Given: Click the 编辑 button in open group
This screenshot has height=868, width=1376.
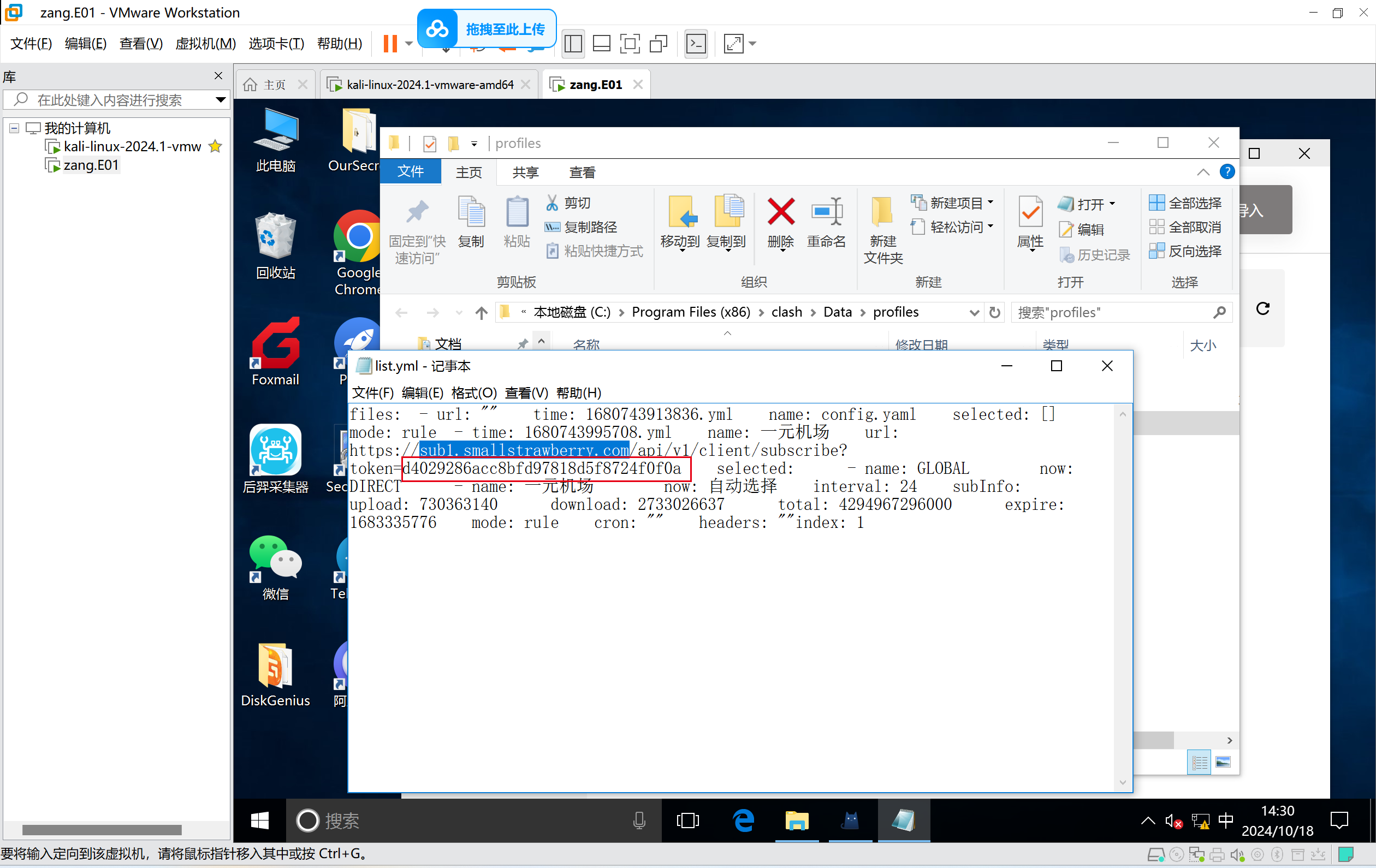Looking at the screenshot, I should [x=1081, y=230].
